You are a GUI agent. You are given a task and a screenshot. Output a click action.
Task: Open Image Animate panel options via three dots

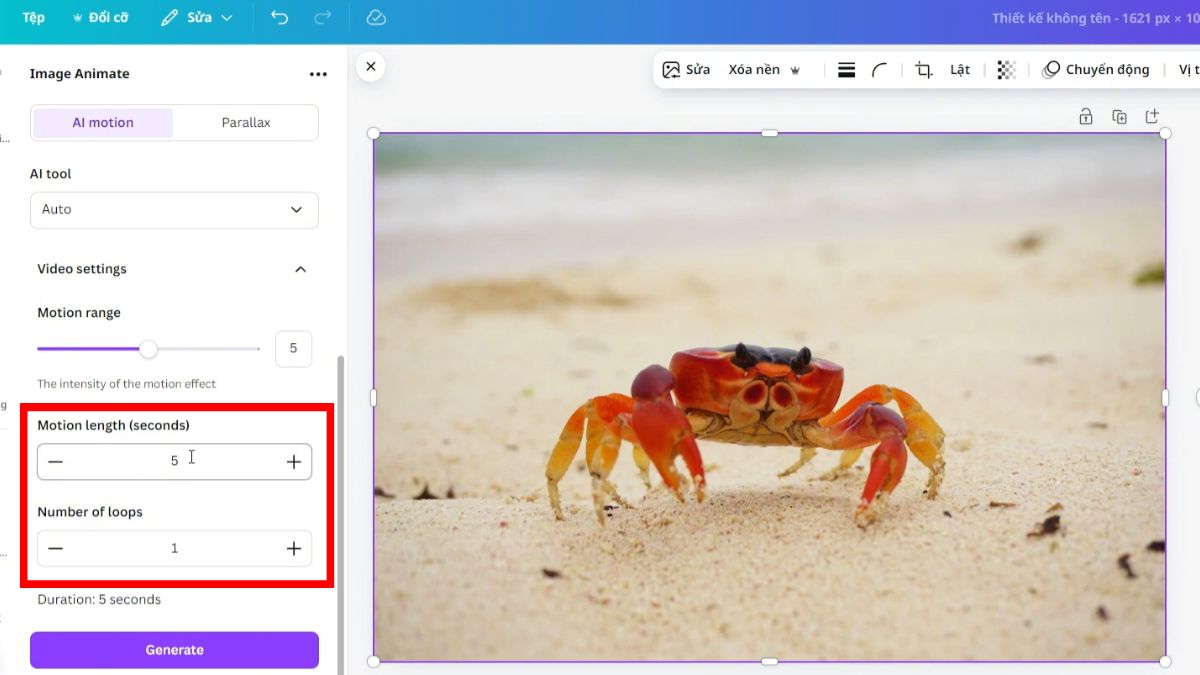pos(318,73)
